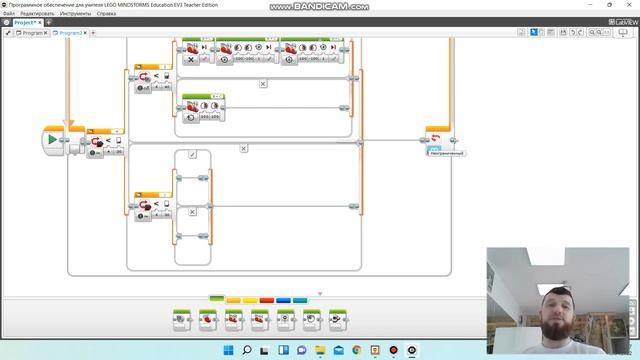
Task: Open the mode selector of the upper switch block
Action: (143, 88)
